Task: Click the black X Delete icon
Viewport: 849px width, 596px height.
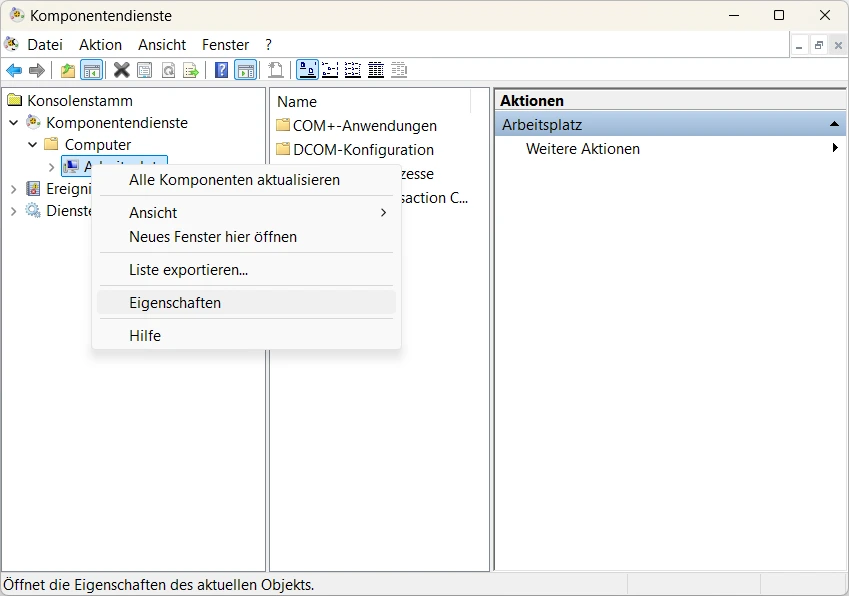Action: (122, 70)
